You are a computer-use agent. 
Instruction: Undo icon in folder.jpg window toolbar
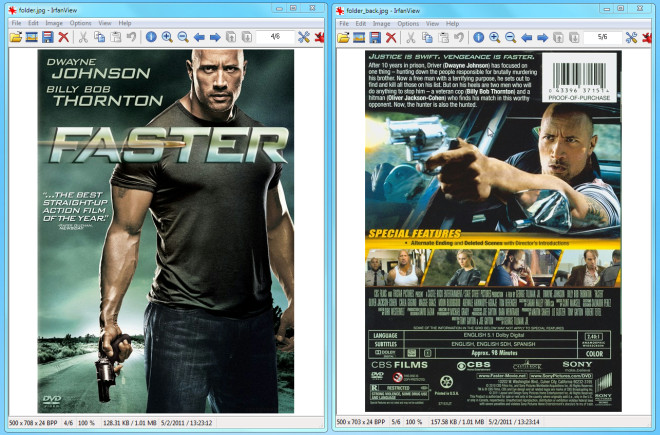point(131,37)
